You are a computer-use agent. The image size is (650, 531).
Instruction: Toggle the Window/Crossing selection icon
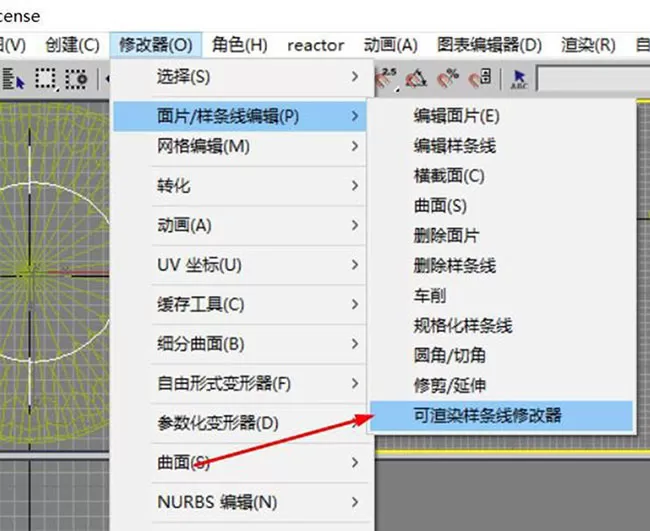pos(76,79)
